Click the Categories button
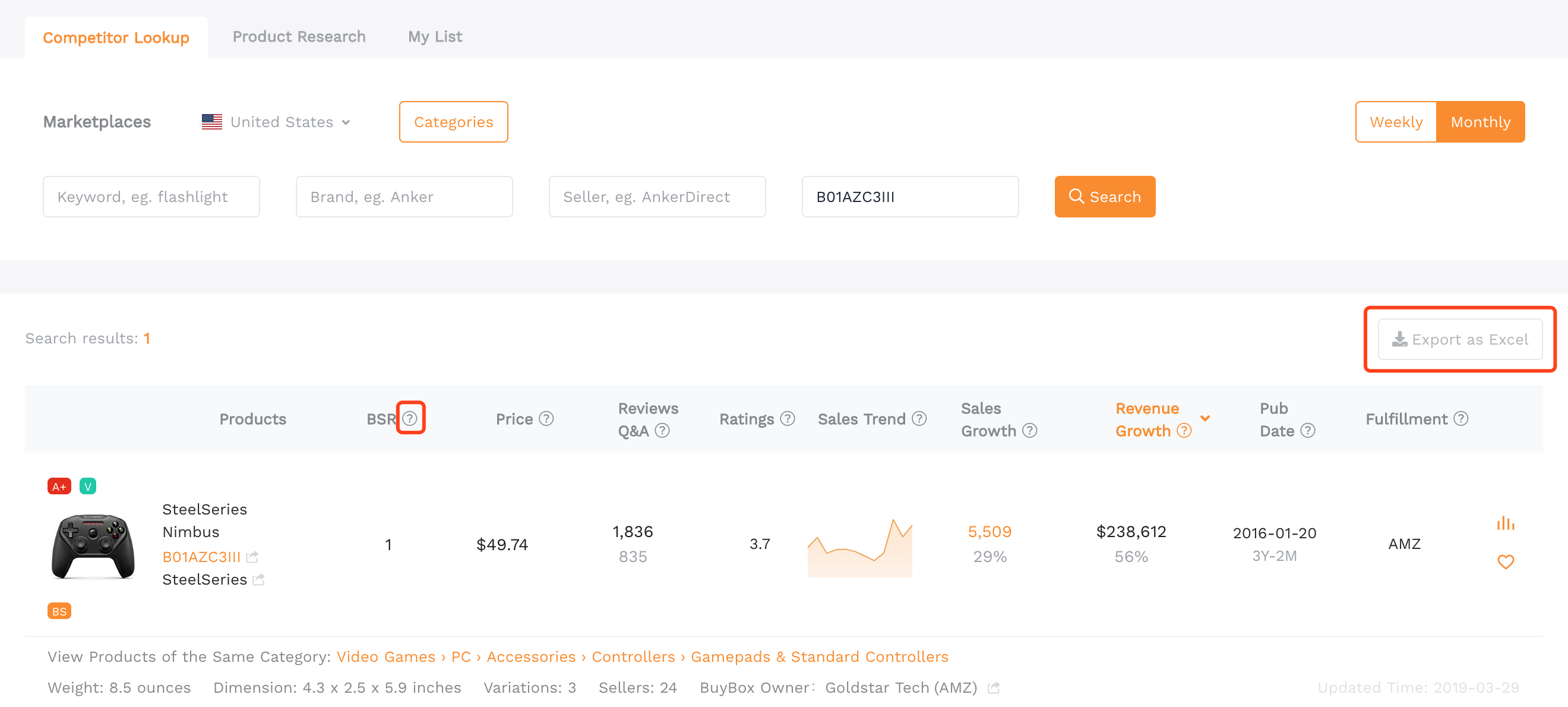1568x707 pixels. (454, 122)
